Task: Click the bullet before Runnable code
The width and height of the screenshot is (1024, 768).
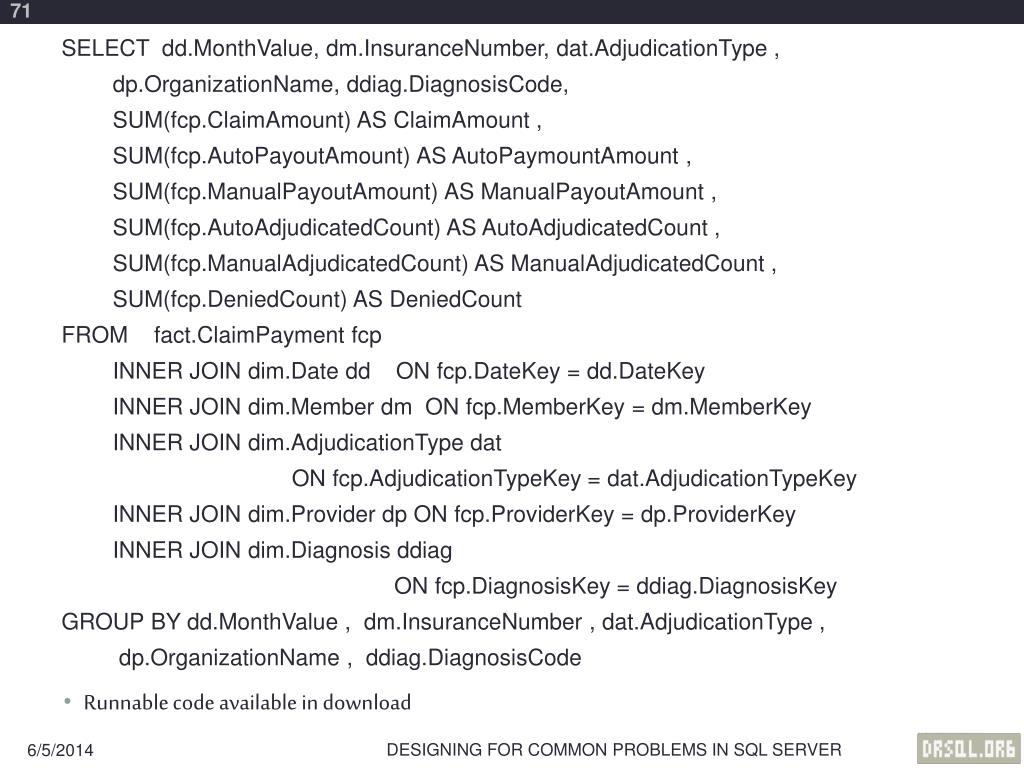Action: tap(67, 702)
